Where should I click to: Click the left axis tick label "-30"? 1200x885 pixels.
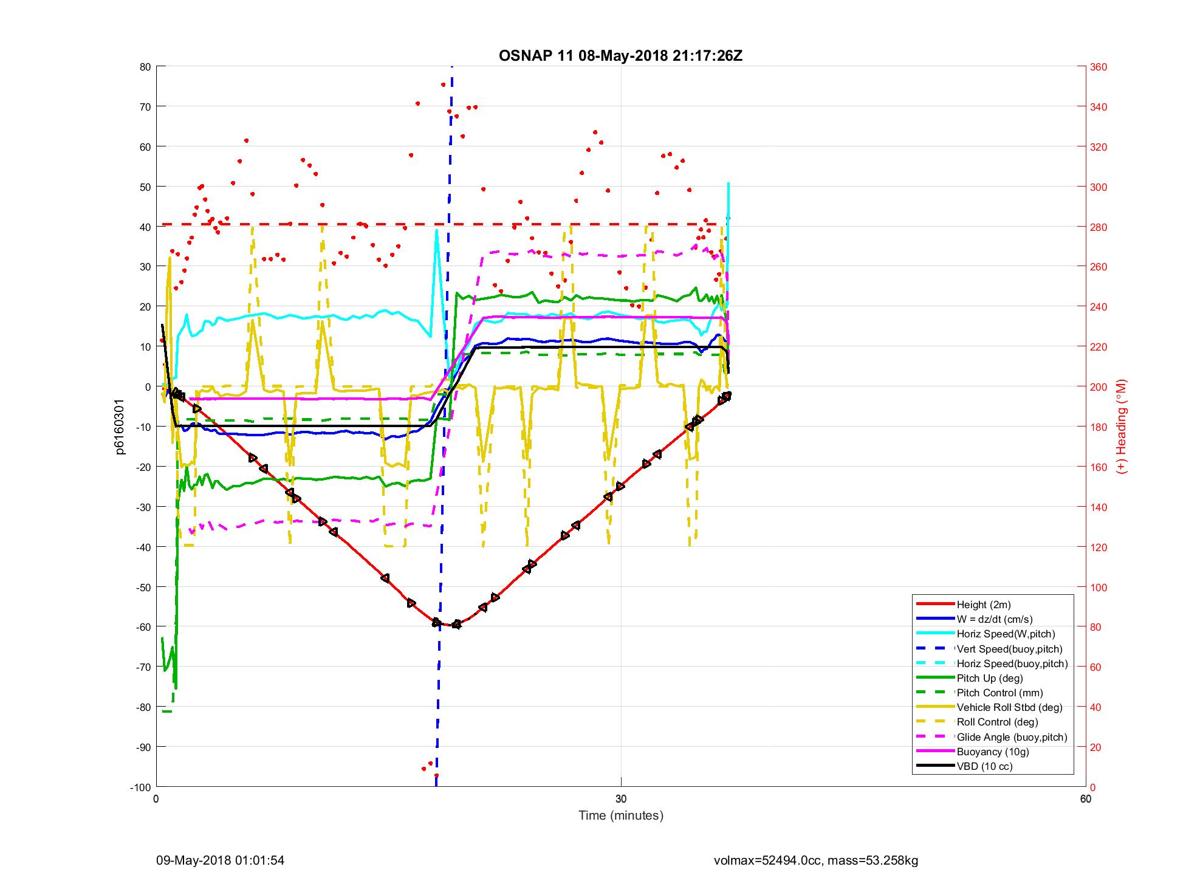coord(142,507)
